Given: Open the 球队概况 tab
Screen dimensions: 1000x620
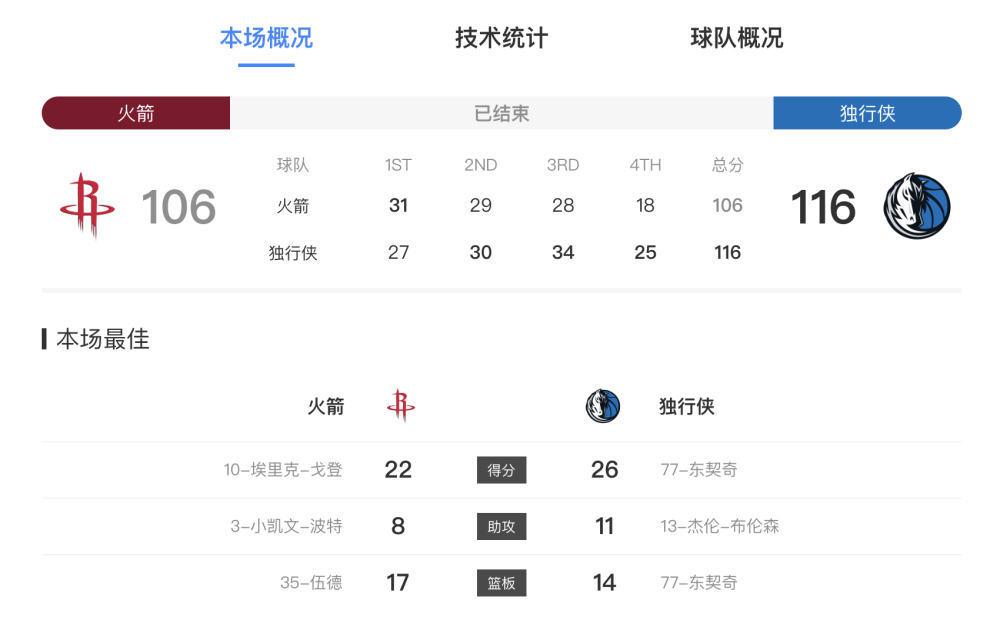Looking at the screenshot, I should click(x=737, y=38).
